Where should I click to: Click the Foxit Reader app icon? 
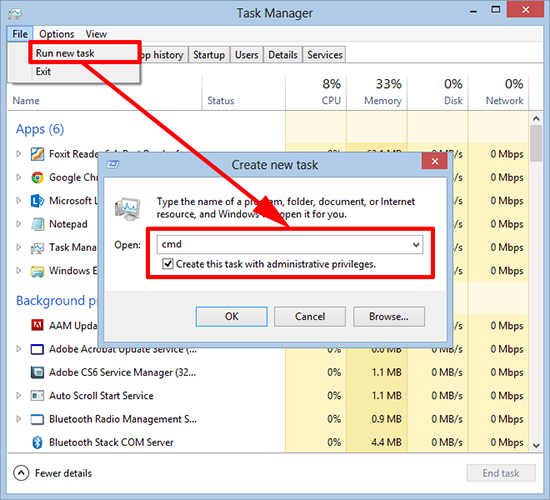point(37,154)
